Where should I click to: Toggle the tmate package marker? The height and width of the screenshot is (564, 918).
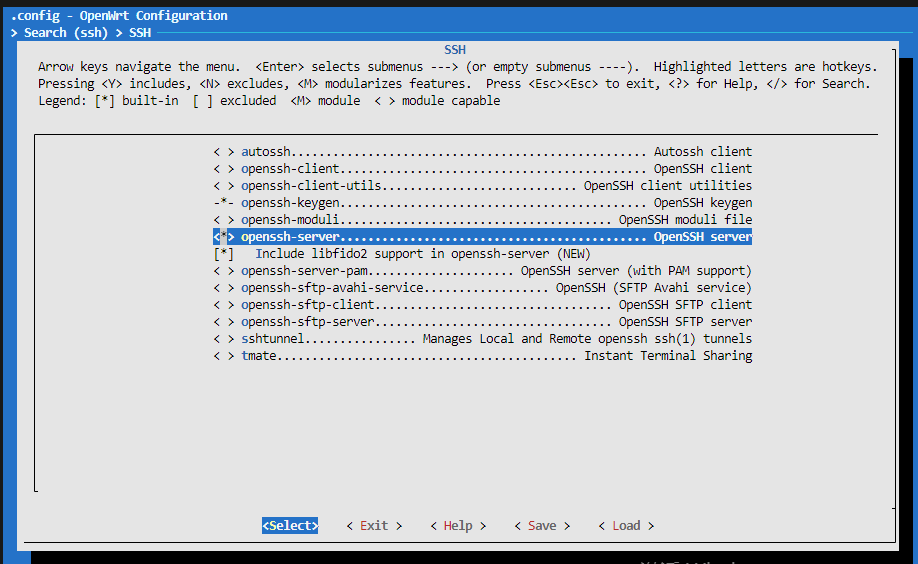click(x=224, y=356)
